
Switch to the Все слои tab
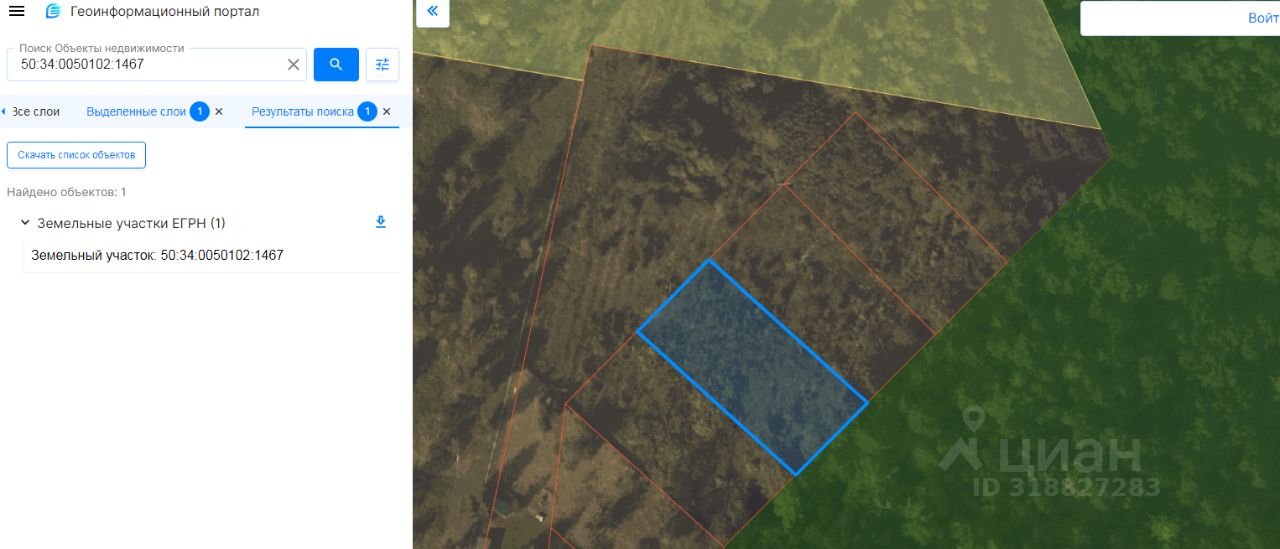(34, 111)
